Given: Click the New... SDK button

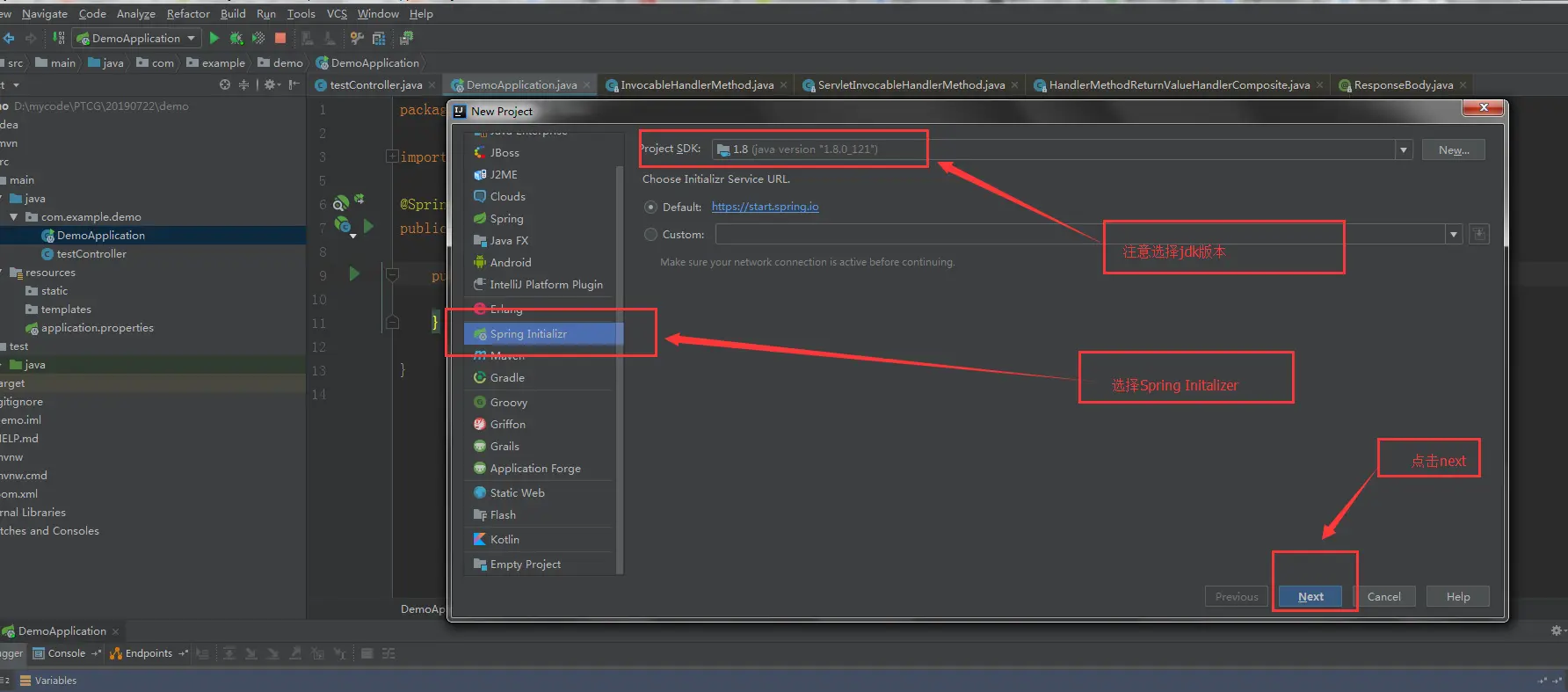Looking at the screenshot, I should [x=1454, y=149].
